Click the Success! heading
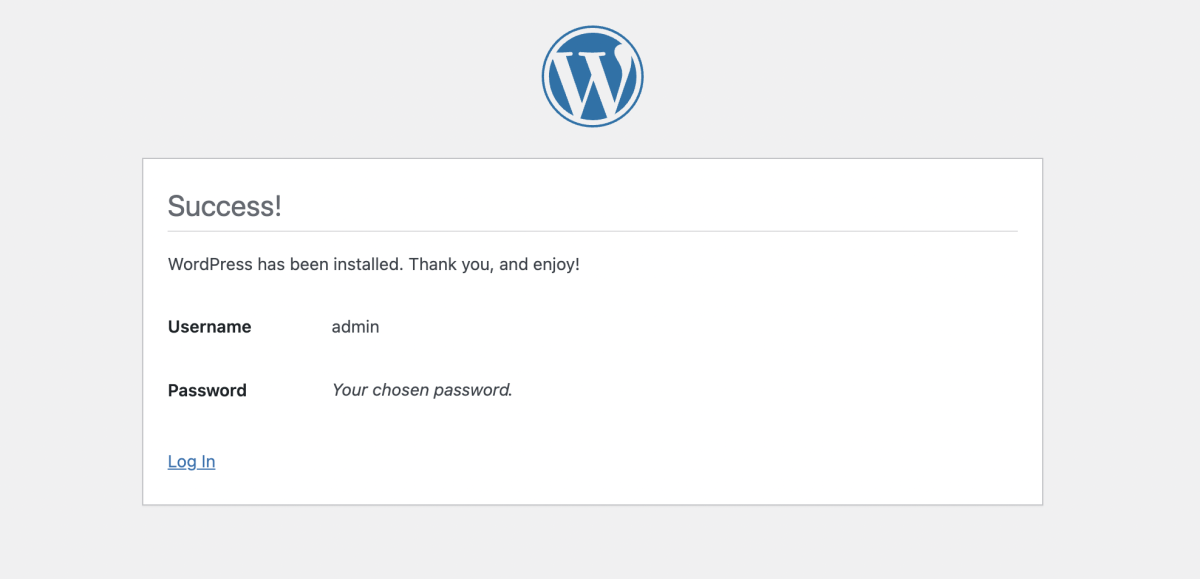Image resolution: width=1200 pixels, height=579 pixels. point(224,206)
